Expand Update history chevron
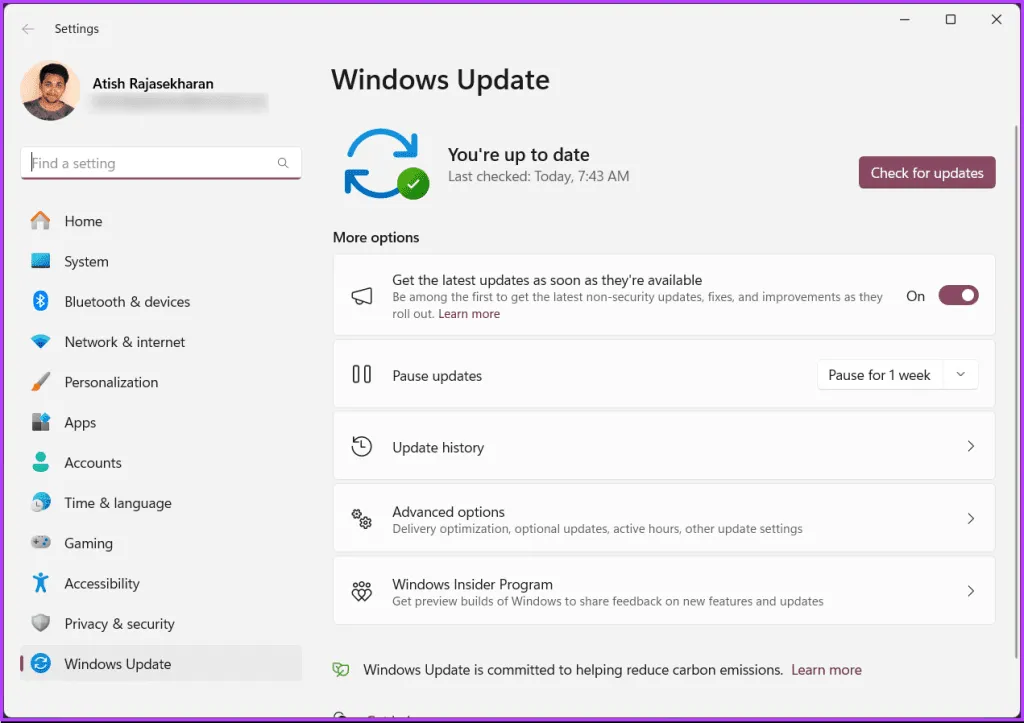This screenshot has height=723, width=1024. (970, 447)
